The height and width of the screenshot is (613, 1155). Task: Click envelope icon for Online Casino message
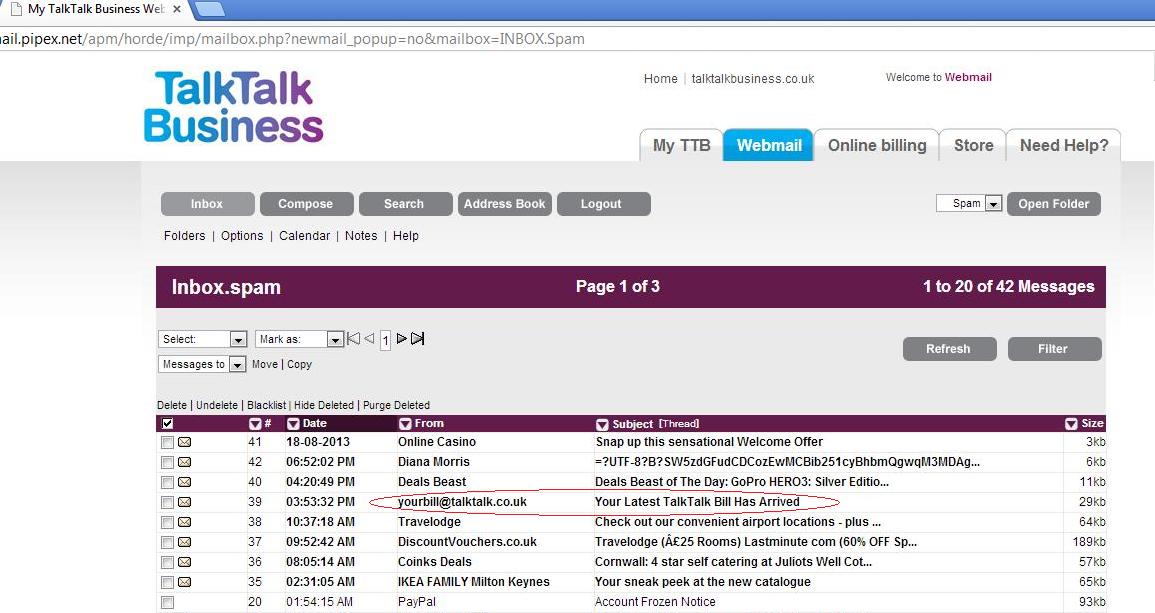click(185, 442)
